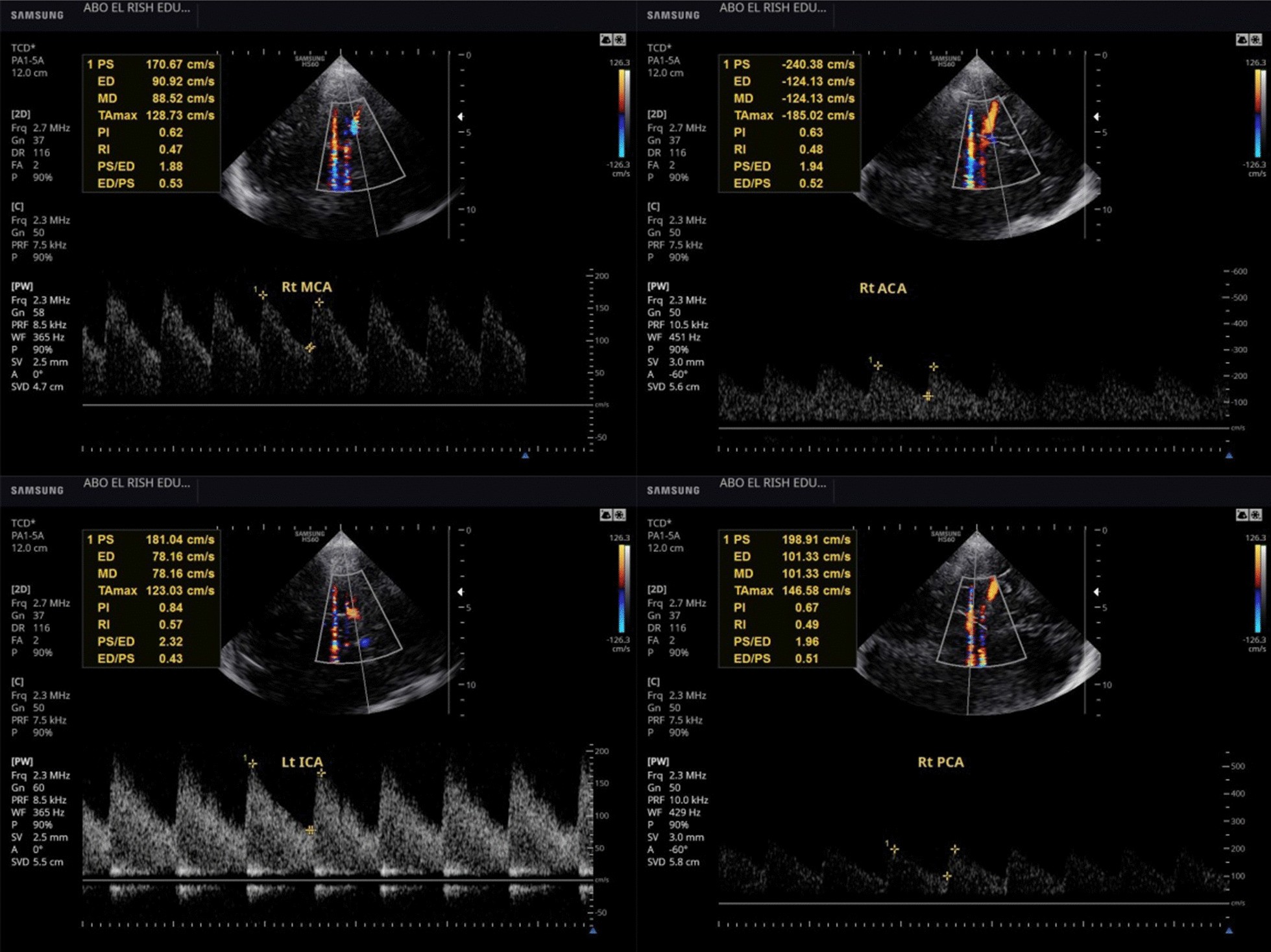Click the focus arrow marker in Rt MCA panel

click(461, 117)
